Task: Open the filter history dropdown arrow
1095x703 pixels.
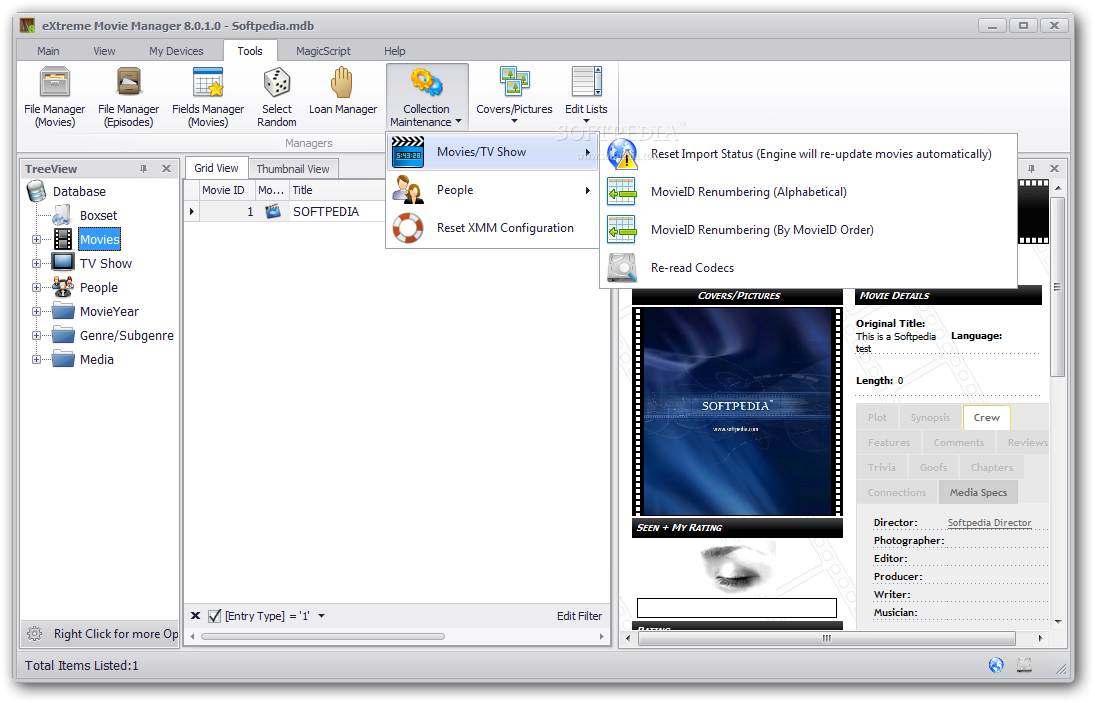Action: (x=322, y=616)
